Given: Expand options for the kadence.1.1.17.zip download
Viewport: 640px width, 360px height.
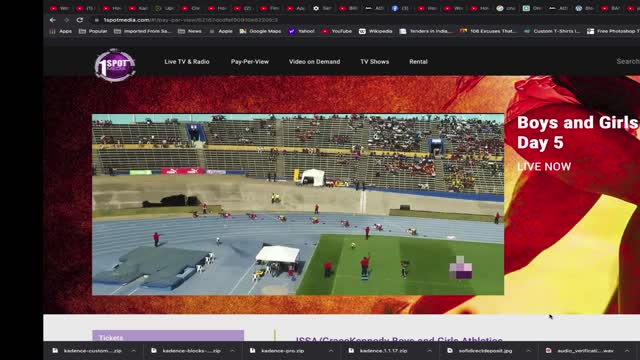Looking at the screenshot, I should pos(429,351).
